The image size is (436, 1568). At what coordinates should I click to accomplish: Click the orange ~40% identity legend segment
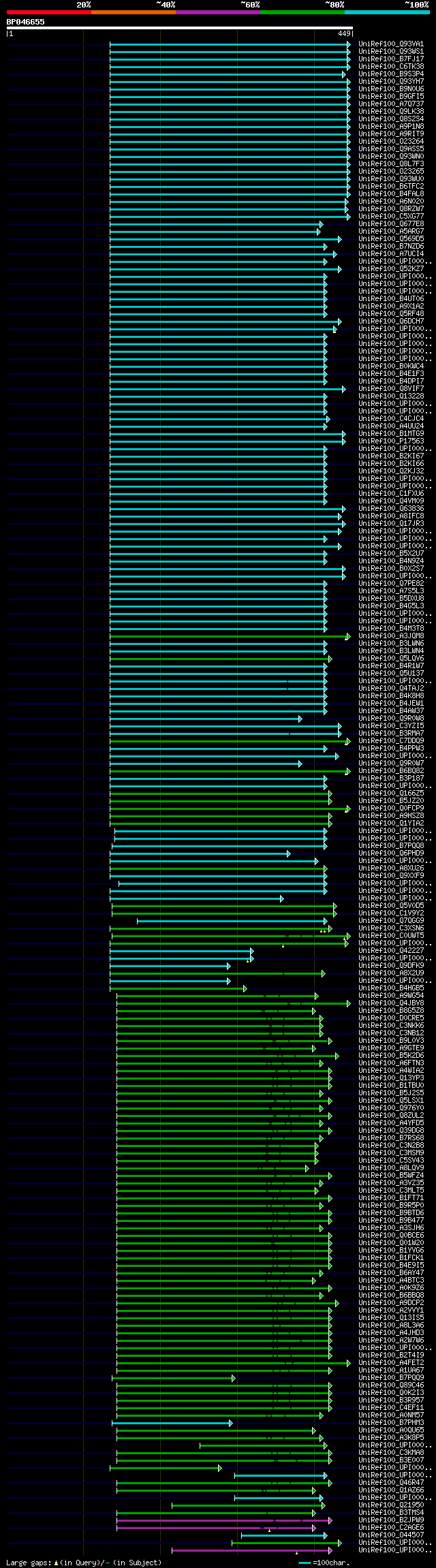click(133, 12)
